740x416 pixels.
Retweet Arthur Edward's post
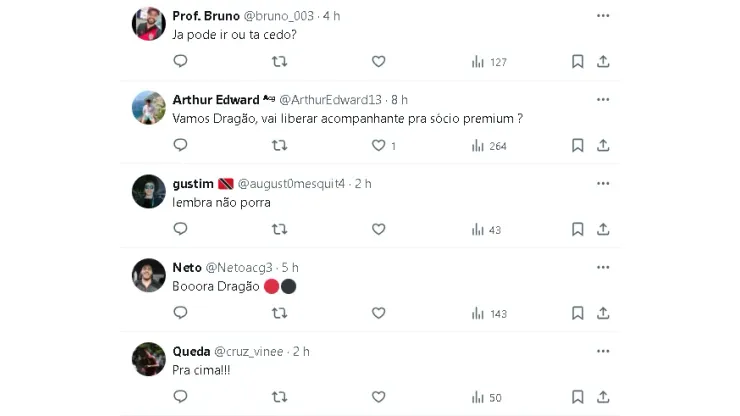tap(280, 146)
